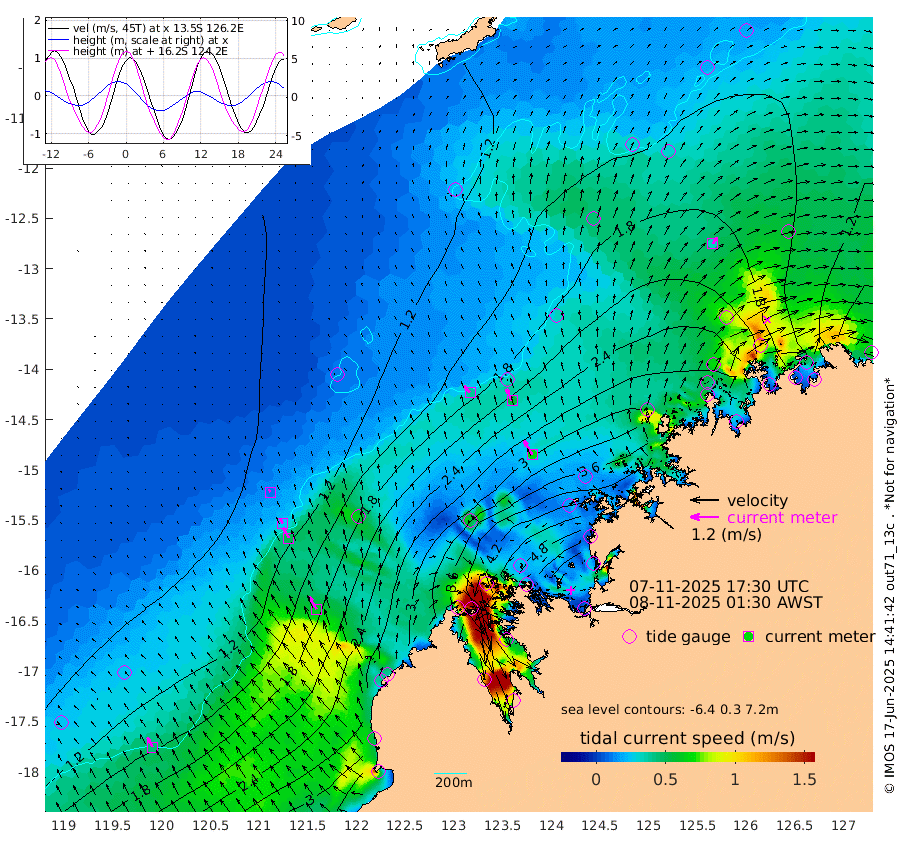
Task: Click the 'tidal current speed (m/s)' colorbar title
Action: tap(688, 738)
